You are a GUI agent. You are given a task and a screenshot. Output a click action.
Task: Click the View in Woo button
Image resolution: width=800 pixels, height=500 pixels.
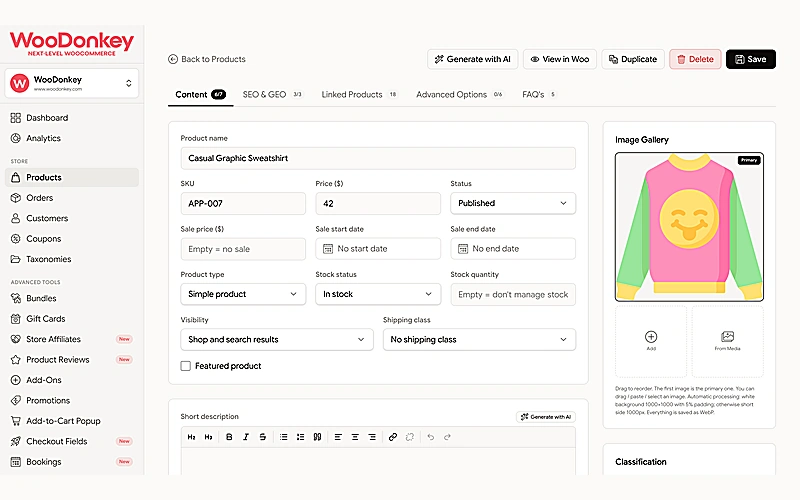tap(560, 59)
